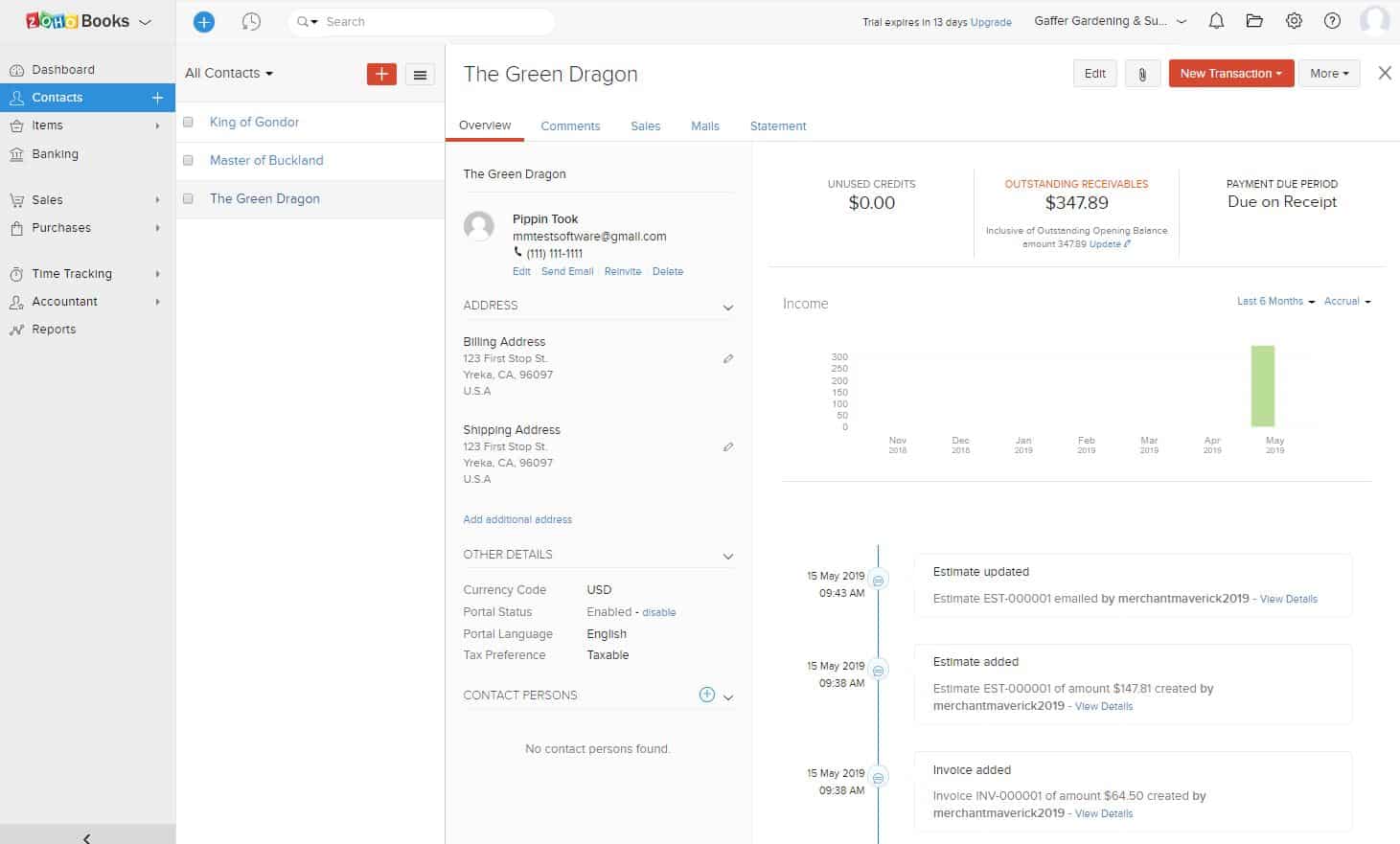
Task: Click Add additional address link
Action: (517, 519)
